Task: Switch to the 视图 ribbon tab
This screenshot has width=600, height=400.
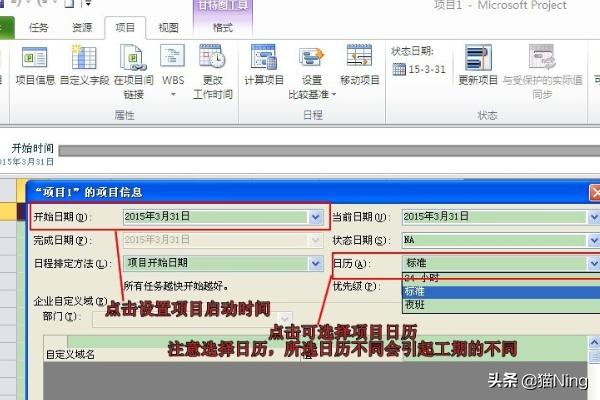Action: [x=169, y=29]
